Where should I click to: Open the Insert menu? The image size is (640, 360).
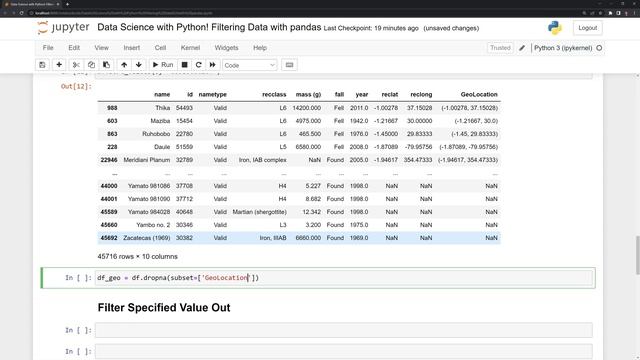tap(131, 48)
